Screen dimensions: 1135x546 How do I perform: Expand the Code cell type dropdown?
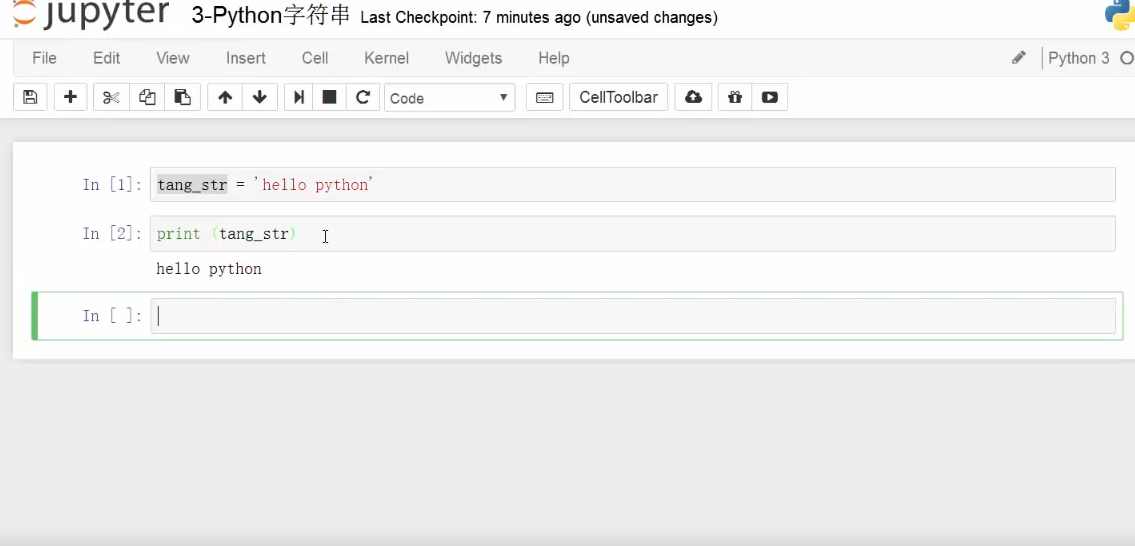coord(449,98)
